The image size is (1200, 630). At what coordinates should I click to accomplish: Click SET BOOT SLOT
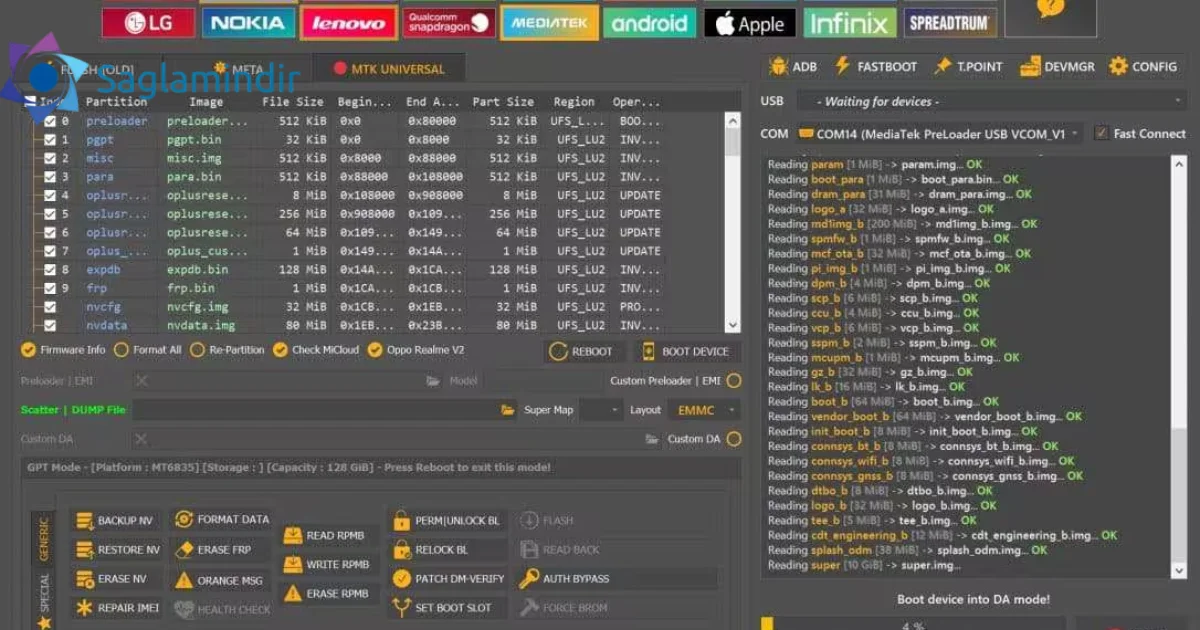(447, 608)
